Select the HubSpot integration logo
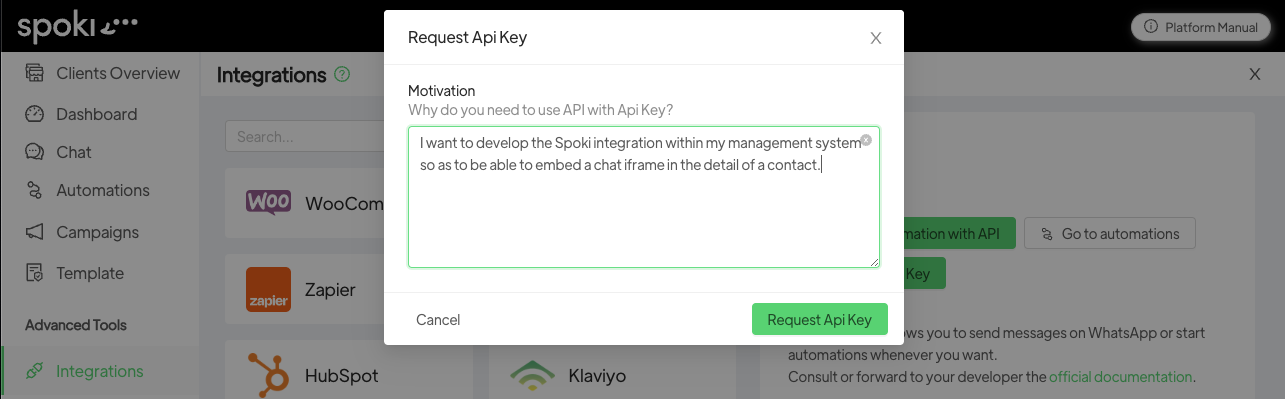1285x399 pixels. pos(268,375)
